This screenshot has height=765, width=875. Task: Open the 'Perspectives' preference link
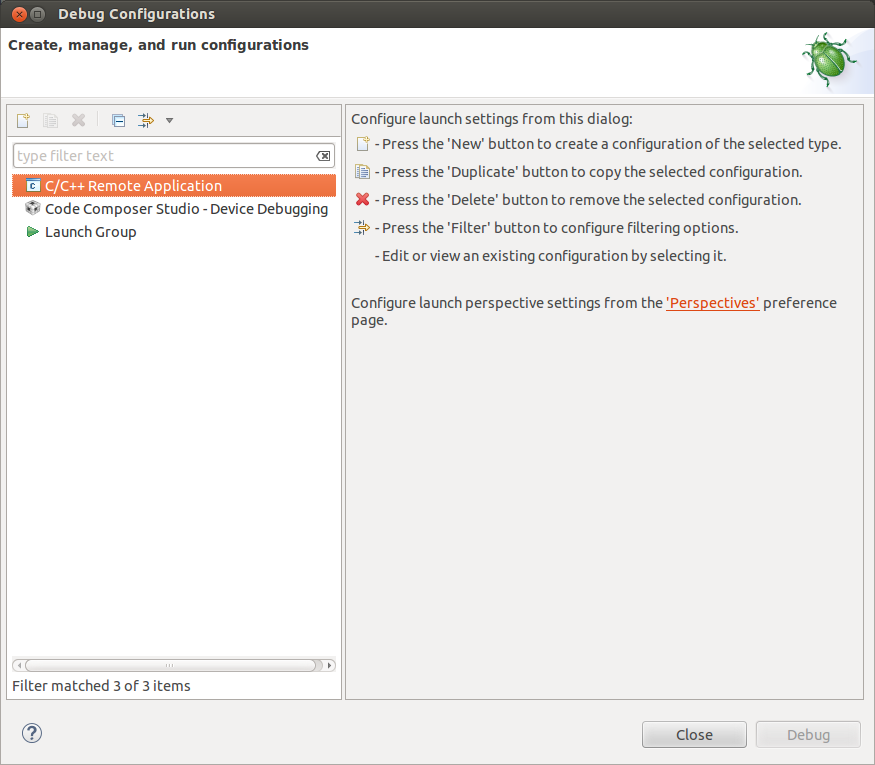[713, 303]
